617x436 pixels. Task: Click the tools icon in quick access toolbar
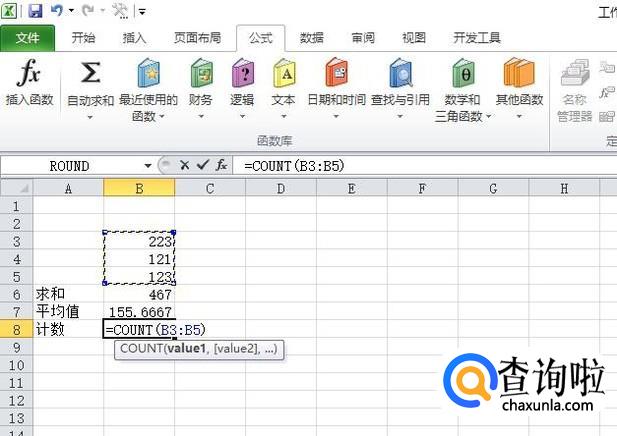click(x=120, y=10)
